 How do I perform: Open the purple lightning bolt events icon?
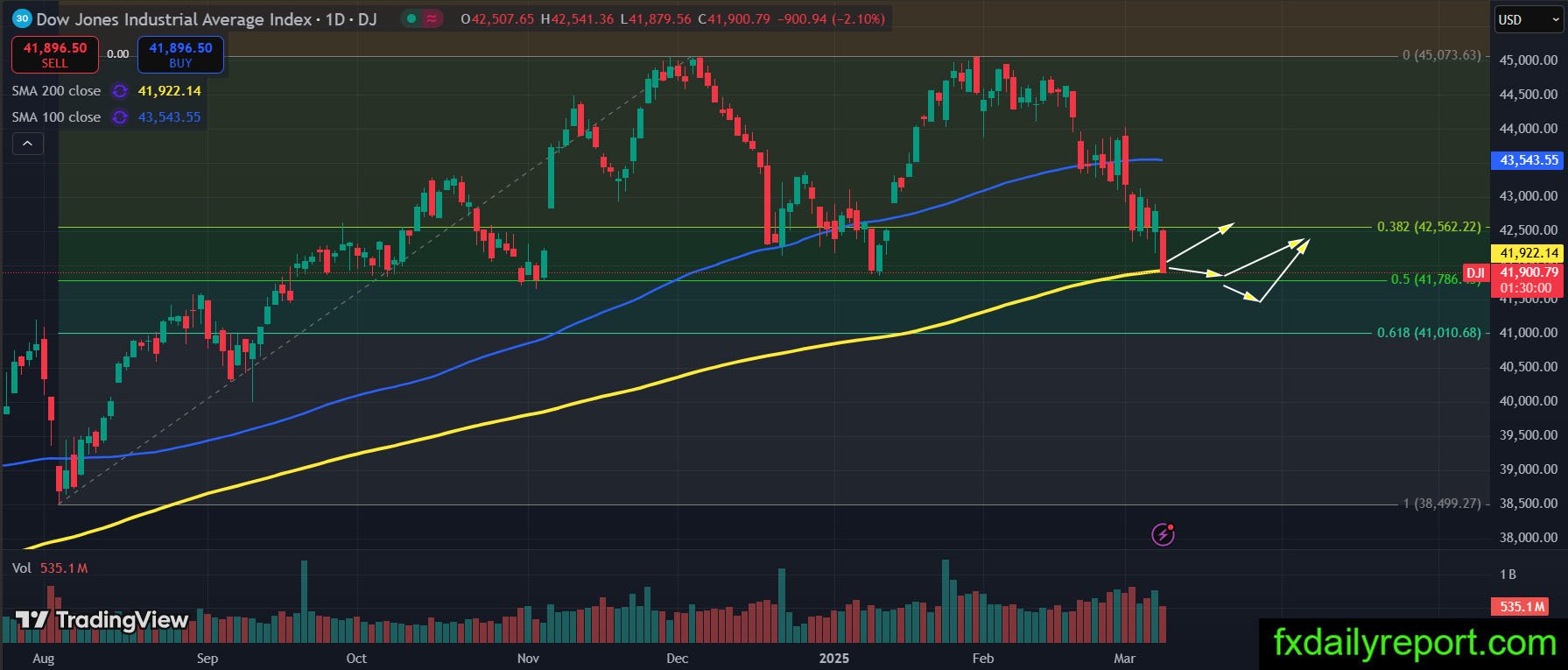click(1163, 533)
